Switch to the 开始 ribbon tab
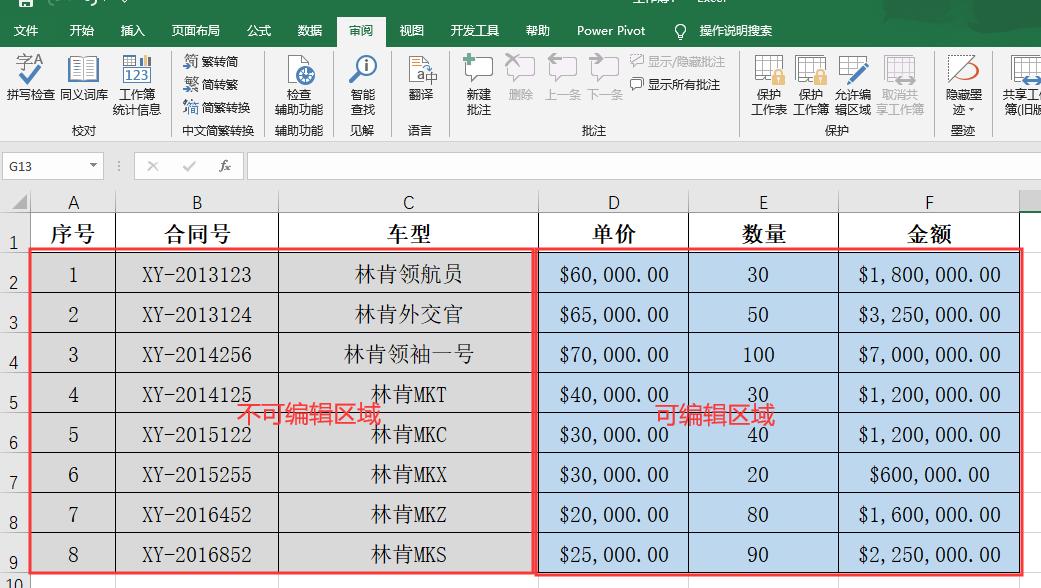 coord(82,31)
